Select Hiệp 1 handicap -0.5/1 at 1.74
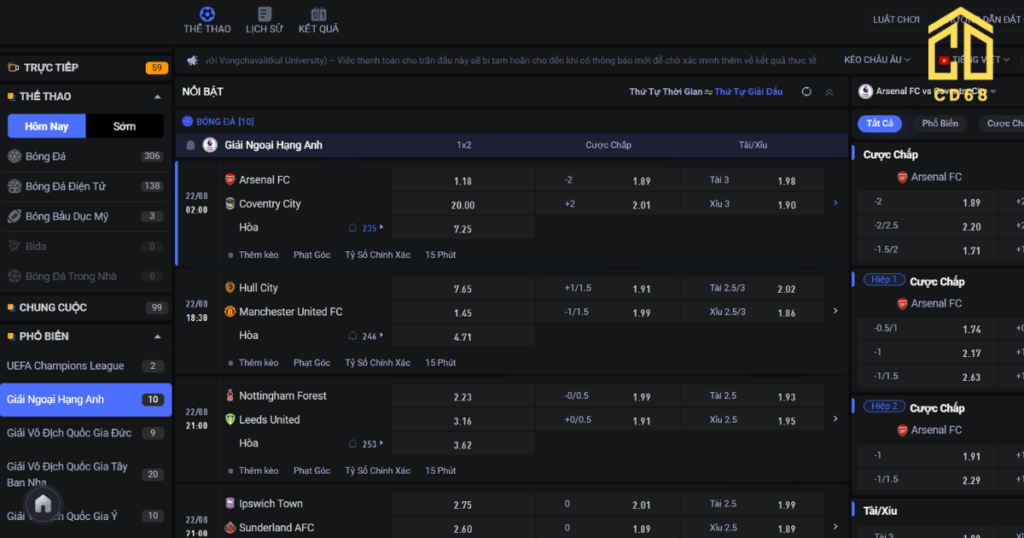The image size is (1024, 538). (927, 328)
